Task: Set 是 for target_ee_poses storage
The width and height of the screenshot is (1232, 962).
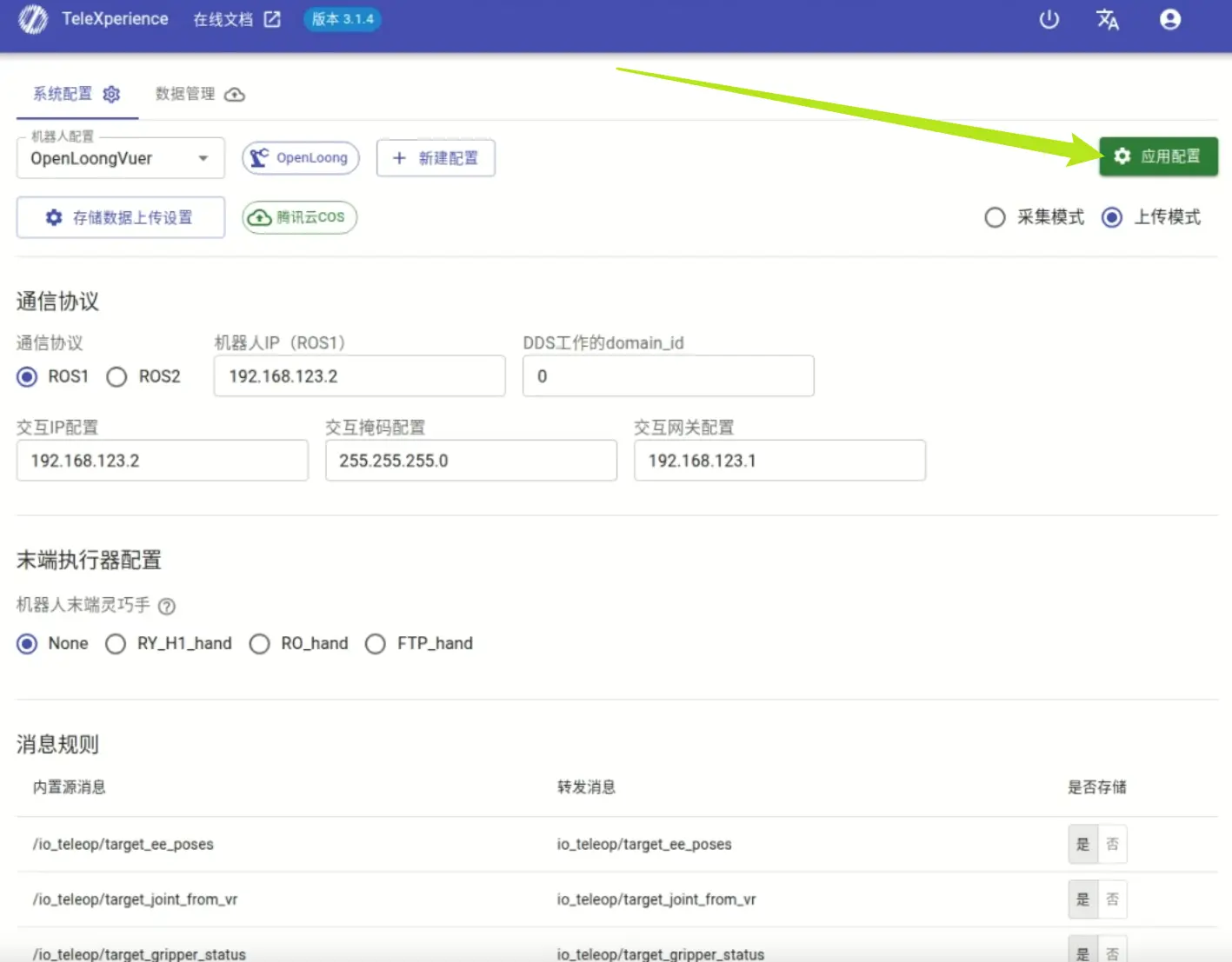Action: (x=1083, y=845)
